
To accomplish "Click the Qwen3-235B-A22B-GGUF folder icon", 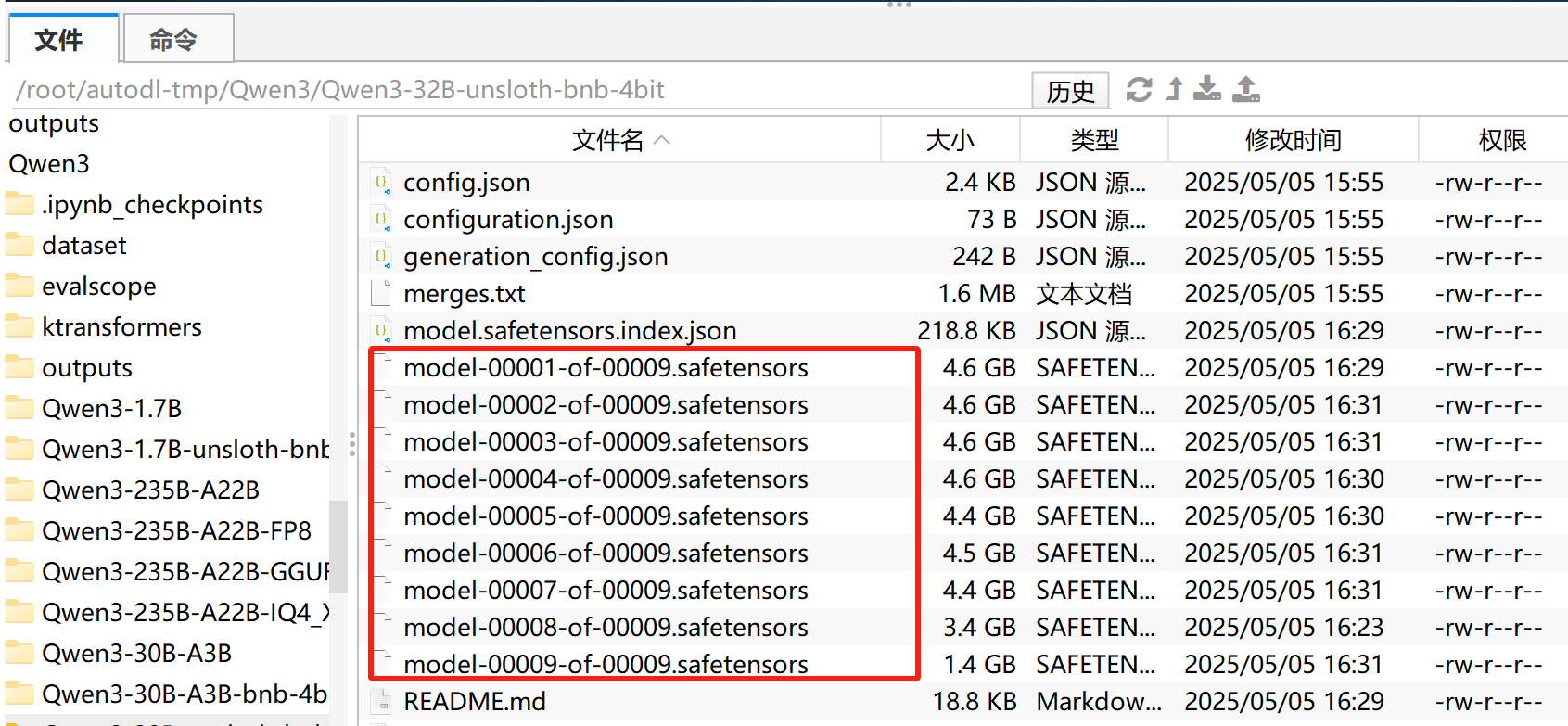I will coord(19,571).
